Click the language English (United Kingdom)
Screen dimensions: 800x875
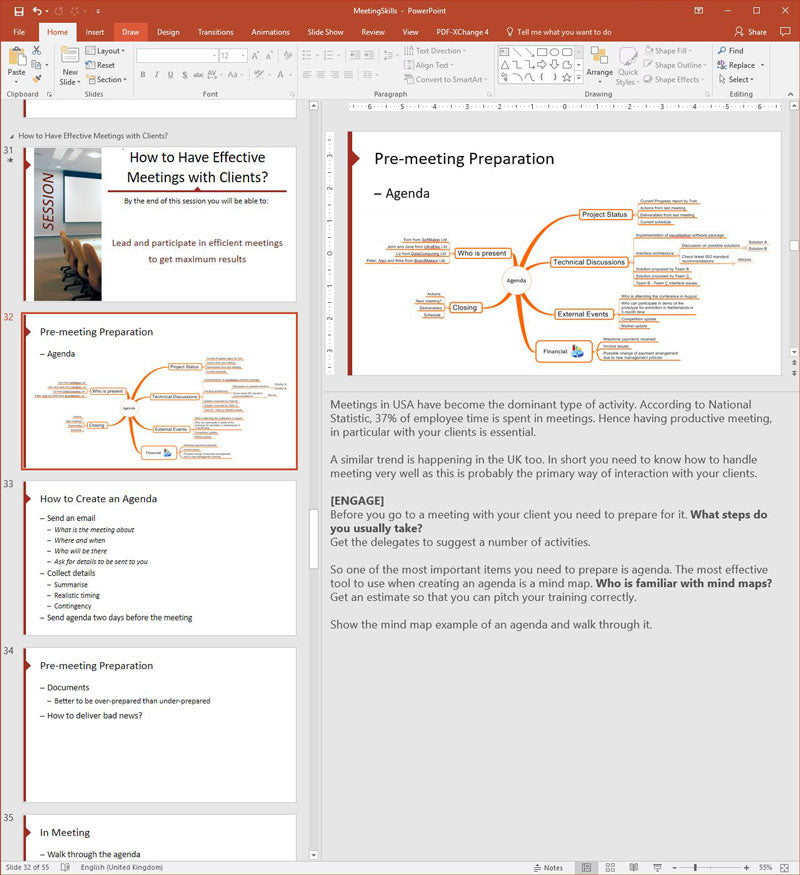[x=122, y=867]
